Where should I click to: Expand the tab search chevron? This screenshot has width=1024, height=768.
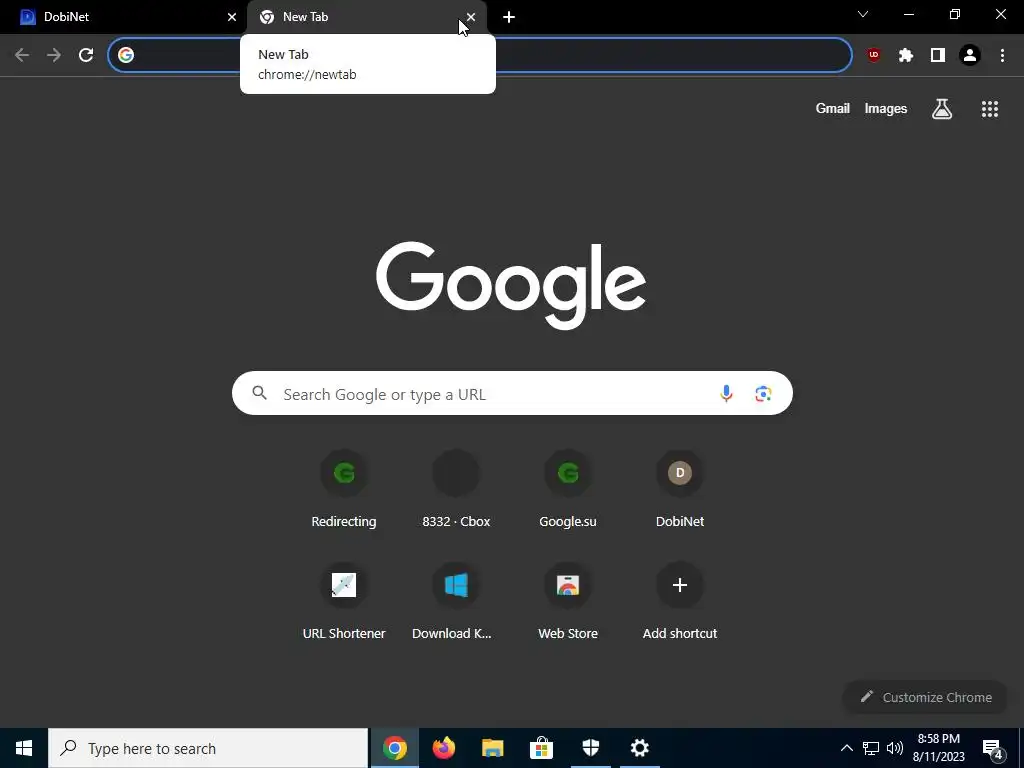click(x=863, y=14)
